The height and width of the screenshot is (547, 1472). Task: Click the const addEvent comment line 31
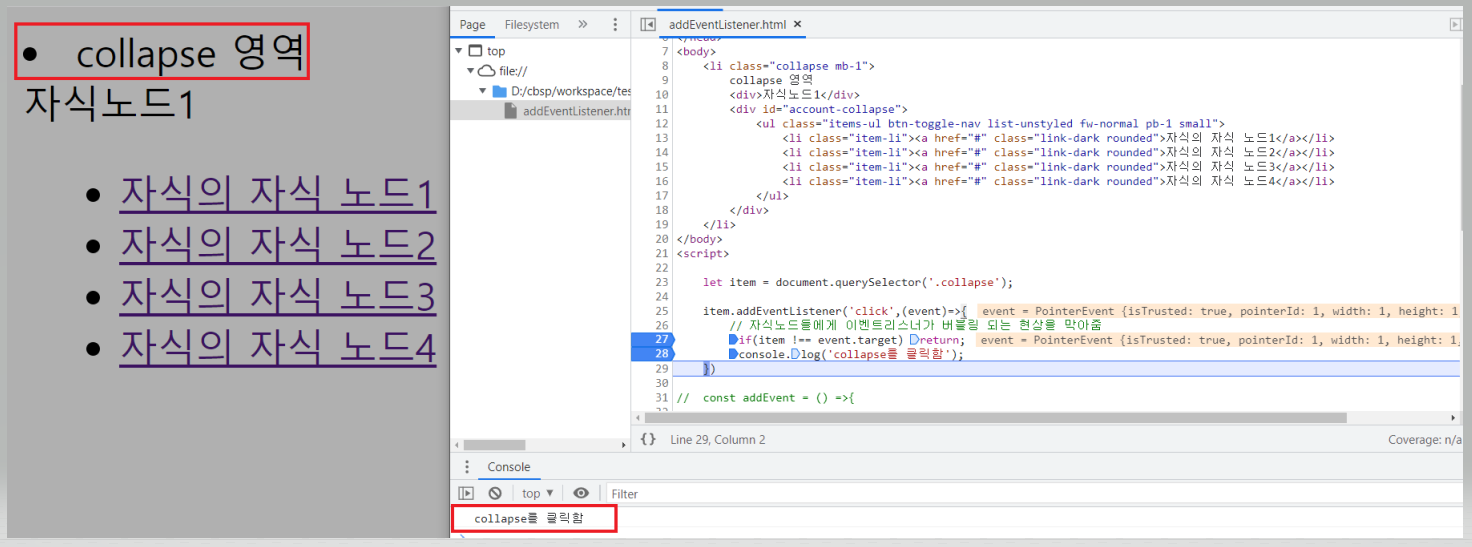click(765, 398)
